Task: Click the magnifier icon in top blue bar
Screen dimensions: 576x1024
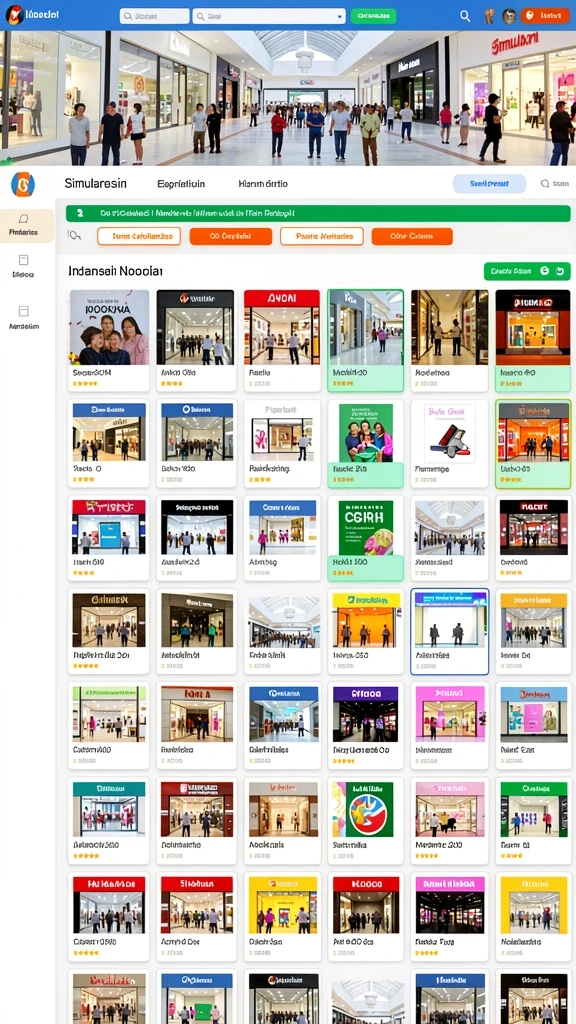Action: pos(465,16)
